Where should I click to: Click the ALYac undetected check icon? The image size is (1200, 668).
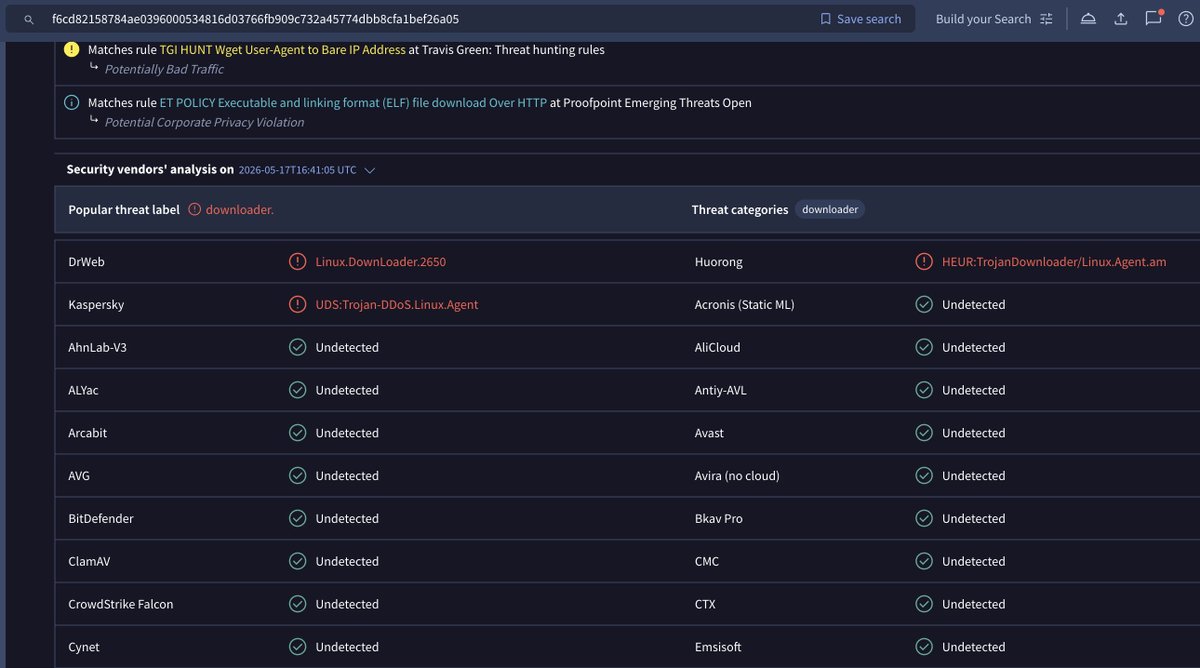(x=297, y=390)
